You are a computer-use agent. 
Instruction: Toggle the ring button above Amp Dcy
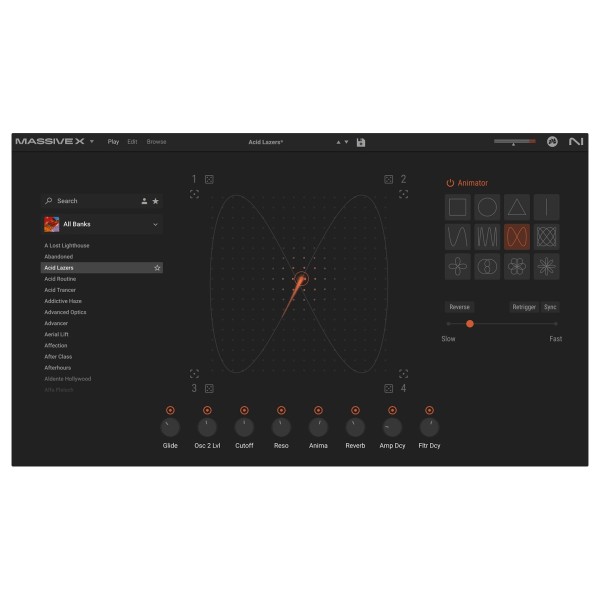coord(392,410)
